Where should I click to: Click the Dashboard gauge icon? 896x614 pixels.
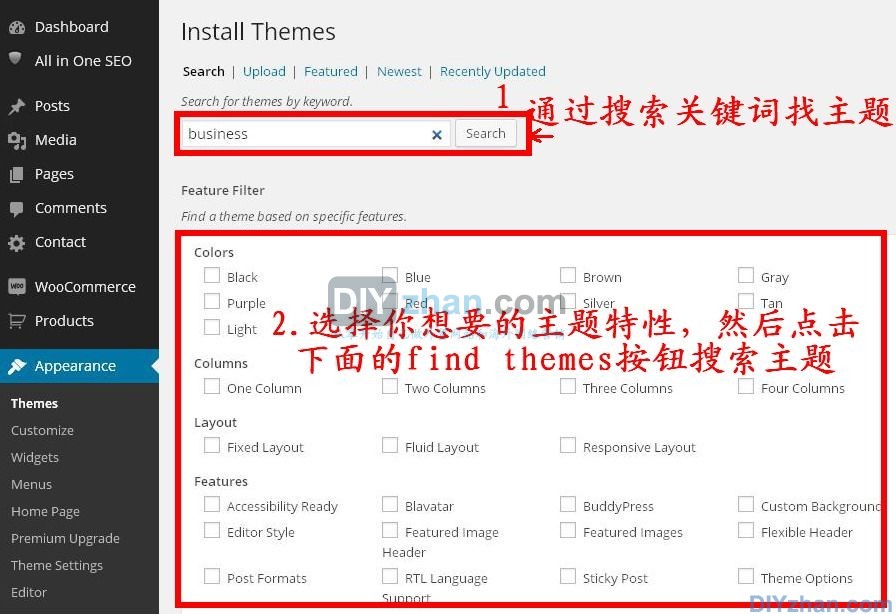[16, 27]
